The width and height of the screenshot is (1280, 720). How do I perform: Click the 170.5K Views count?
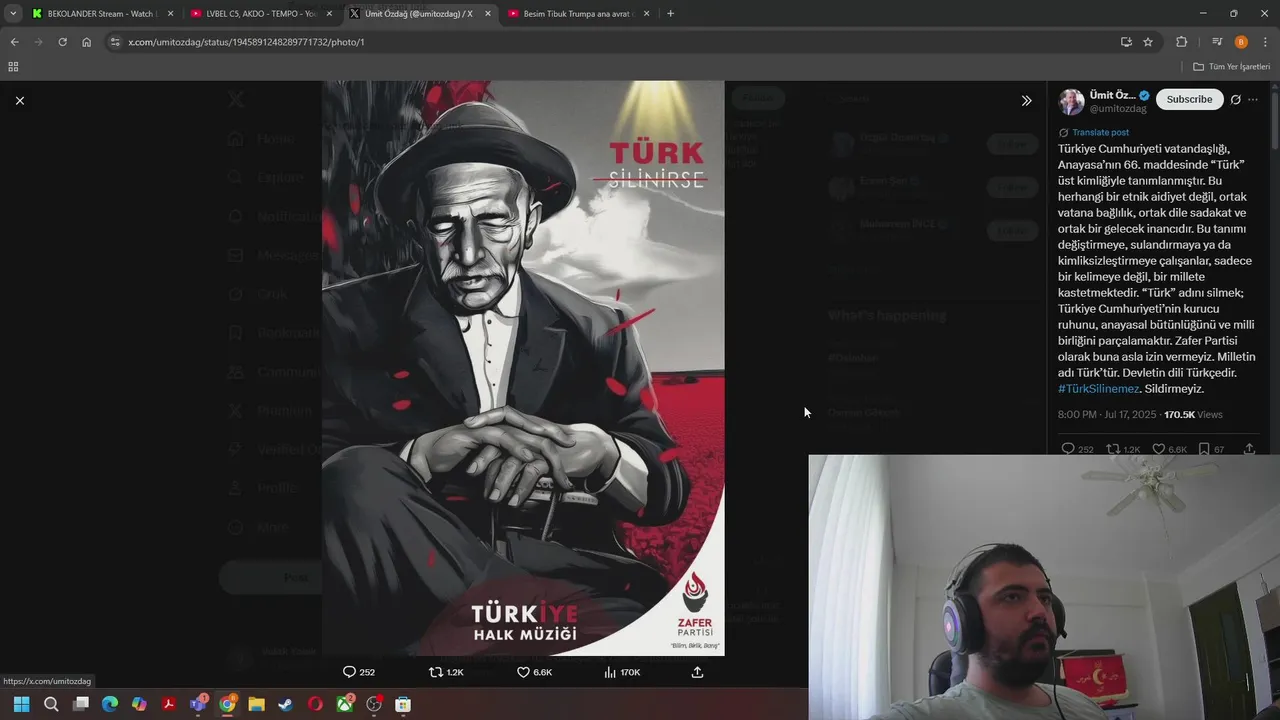(x=1193, y=414)
